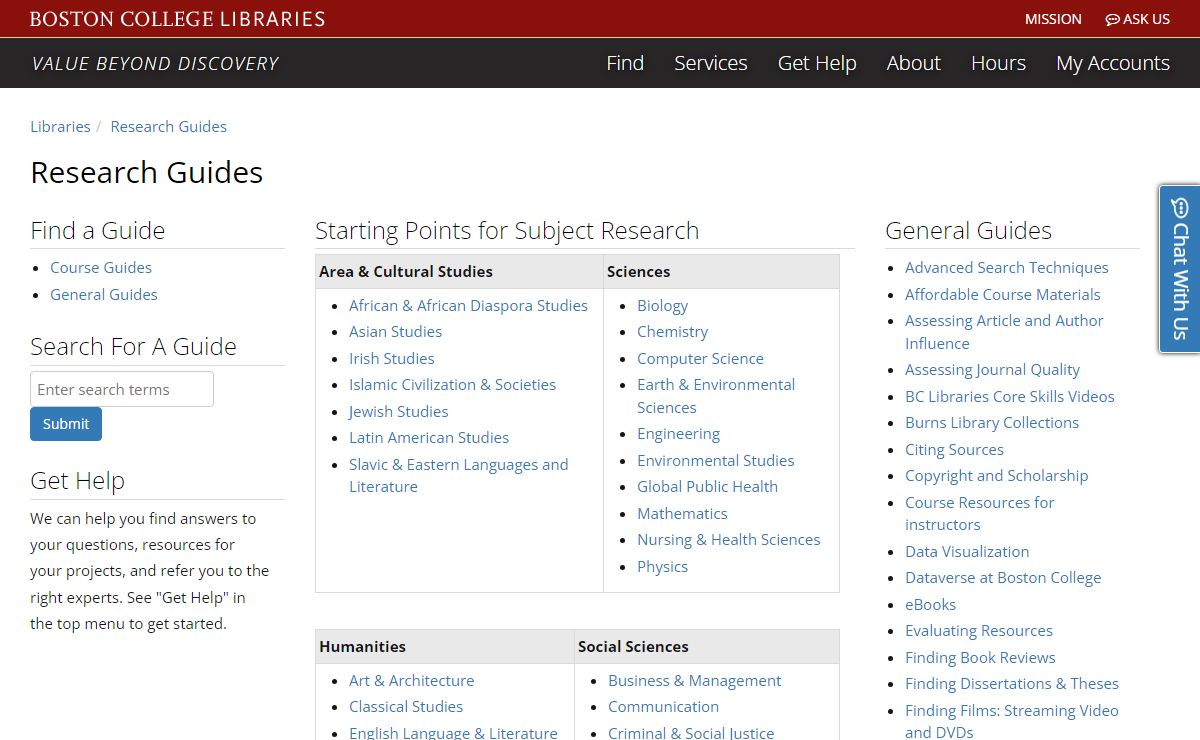The height and width of the screenshot is (740, 1200).
Task: Open Assessing Article and Author Influence guide
Action: 1004,331
